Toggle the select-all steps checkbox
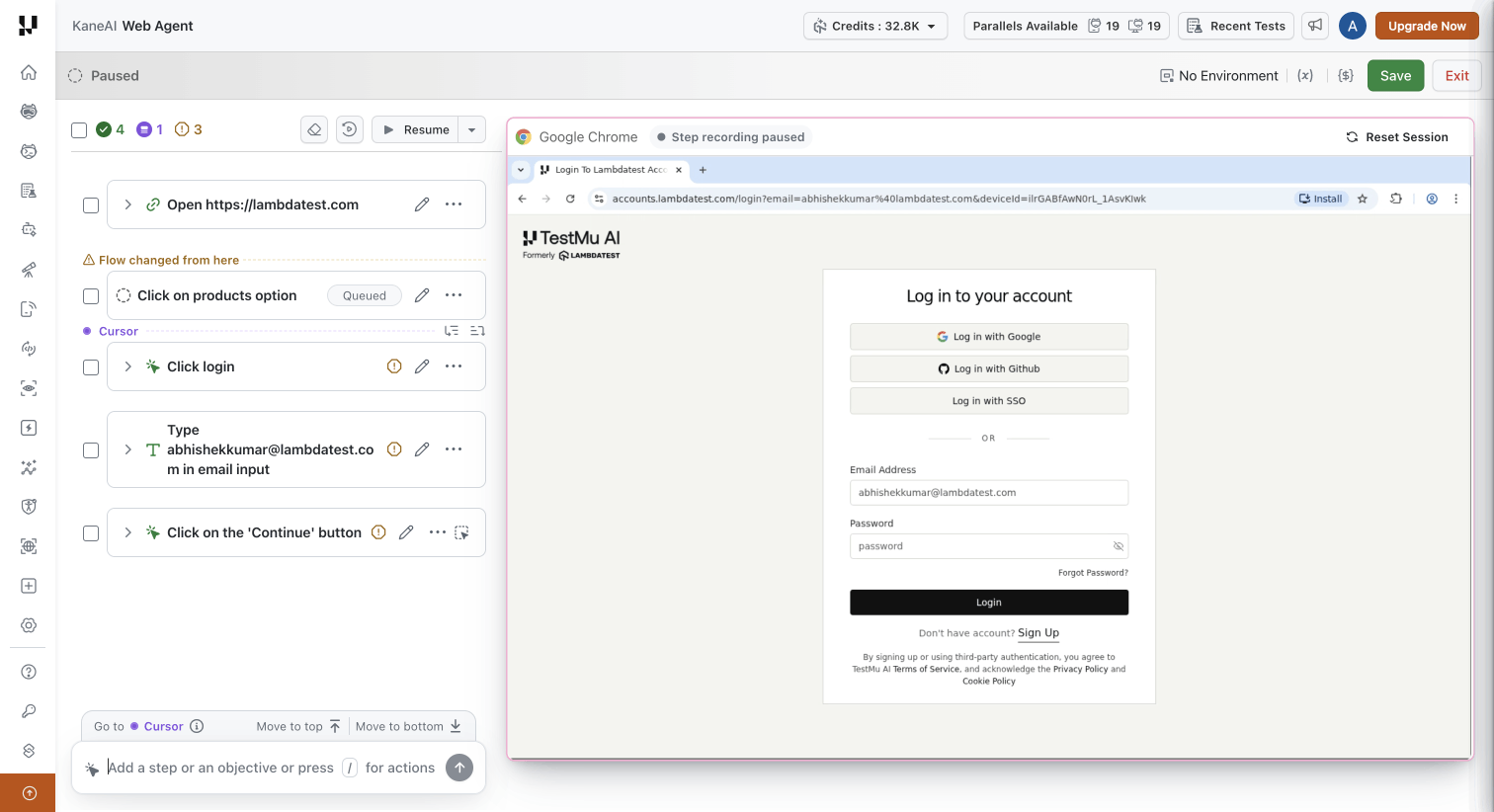Image resolution: width=1494 pixels, height=812 pixels. pos(79,129)
